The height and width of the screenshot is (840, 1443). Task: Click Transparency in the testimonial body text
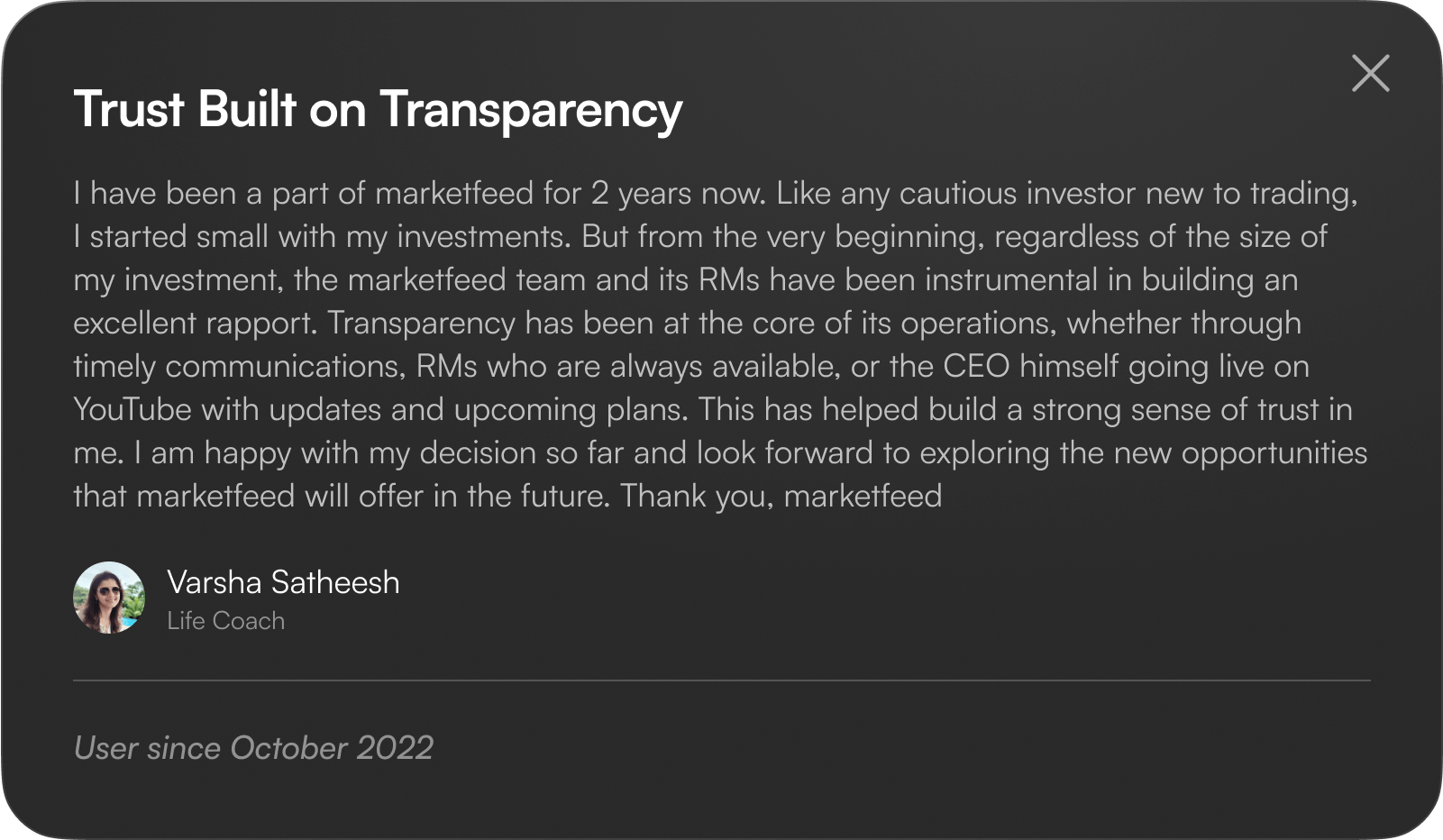[421, 324]
